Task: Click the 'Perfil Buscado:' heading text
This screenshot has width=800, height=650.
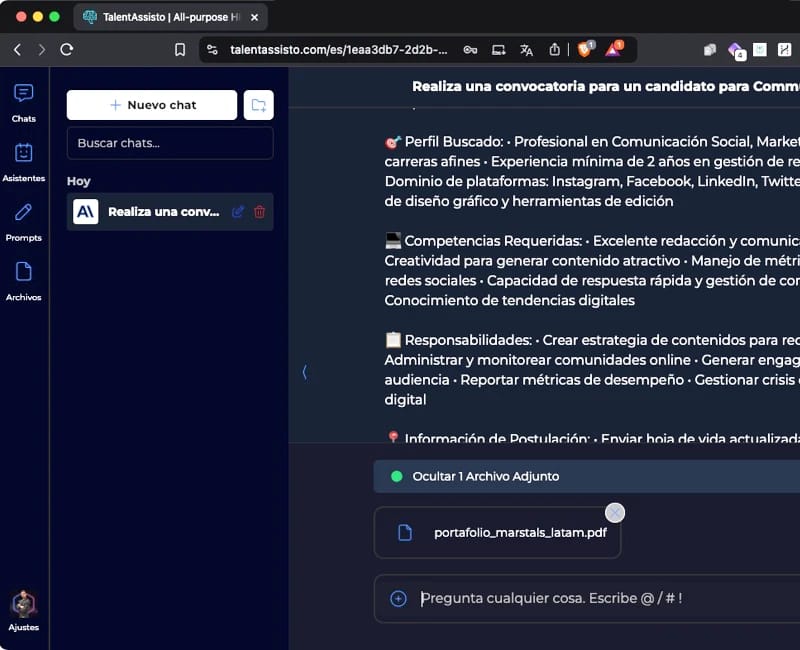Action: tap(454, 141)
